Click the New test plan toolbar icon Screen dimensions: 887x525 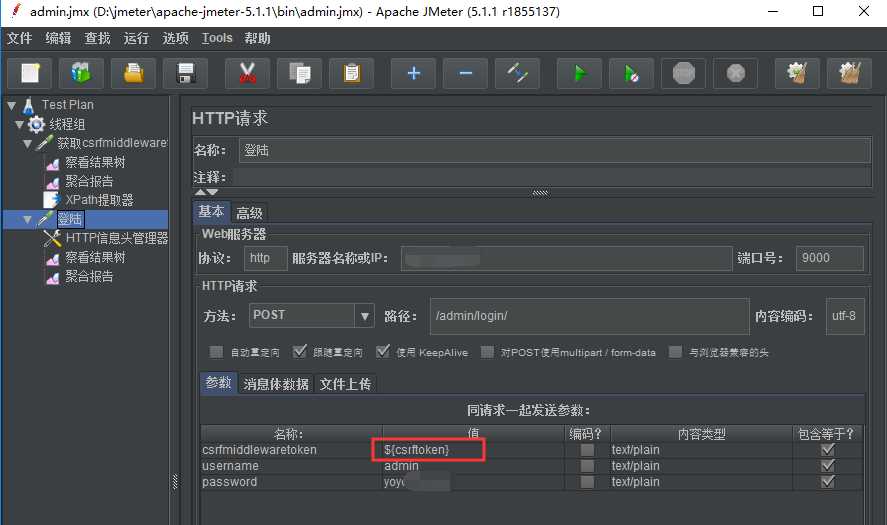coord(30,74)
